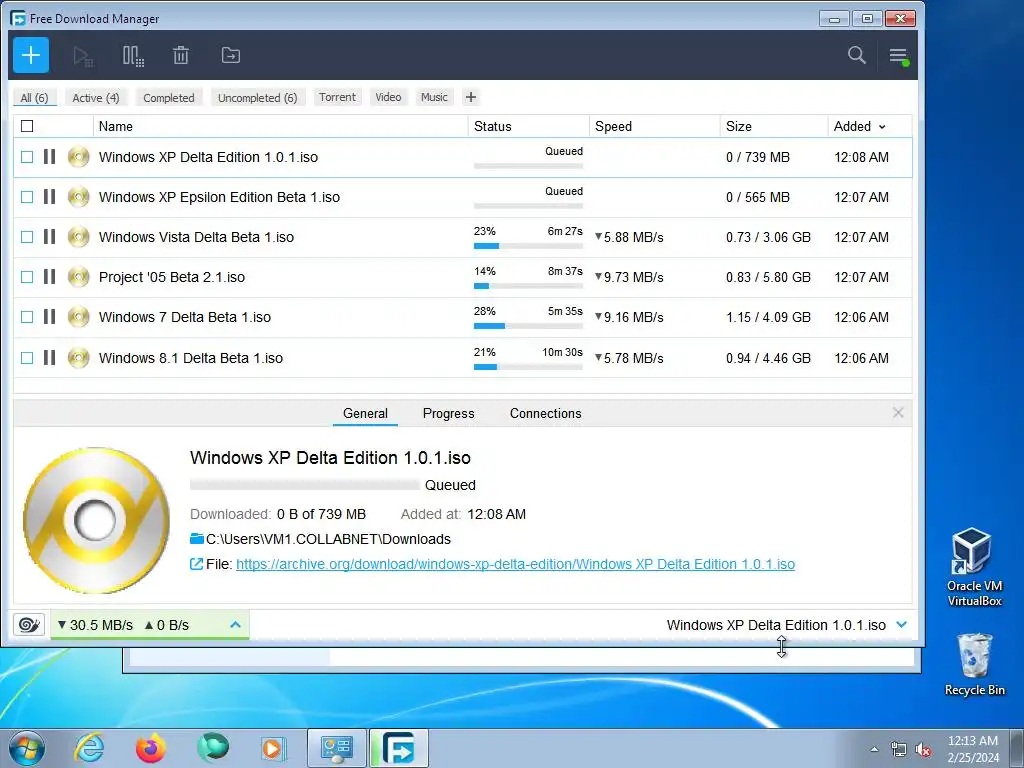Check box for Windows XP Delta Edition 1.0.1.iso
The width and height of the screenshot is (1024, 768).
[27, 157]
